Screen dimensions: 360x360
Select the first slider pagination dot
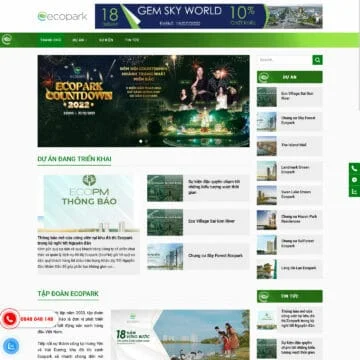141,141
